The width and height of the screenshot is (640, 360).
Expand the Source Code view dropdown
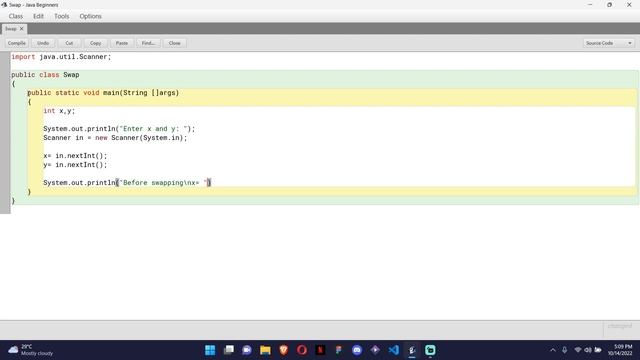pos(608,43)
